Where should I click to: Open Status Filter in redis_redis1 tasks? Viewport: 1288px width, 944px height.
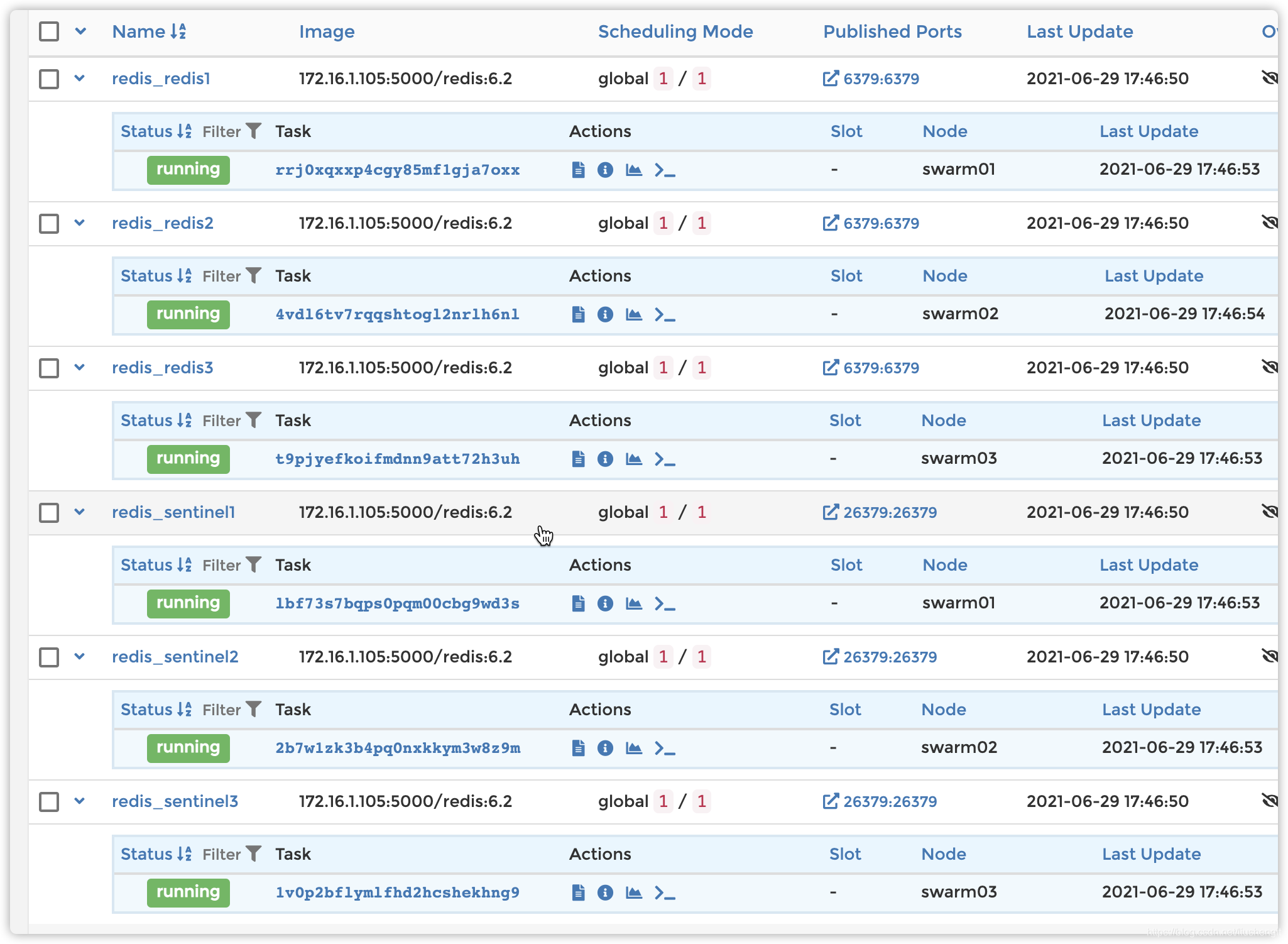pos(231,131)
